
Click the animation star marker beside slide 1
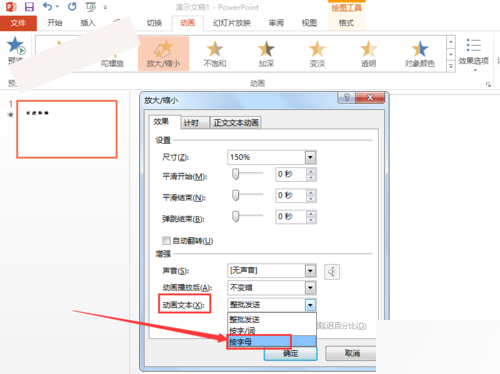pos(11,115)
